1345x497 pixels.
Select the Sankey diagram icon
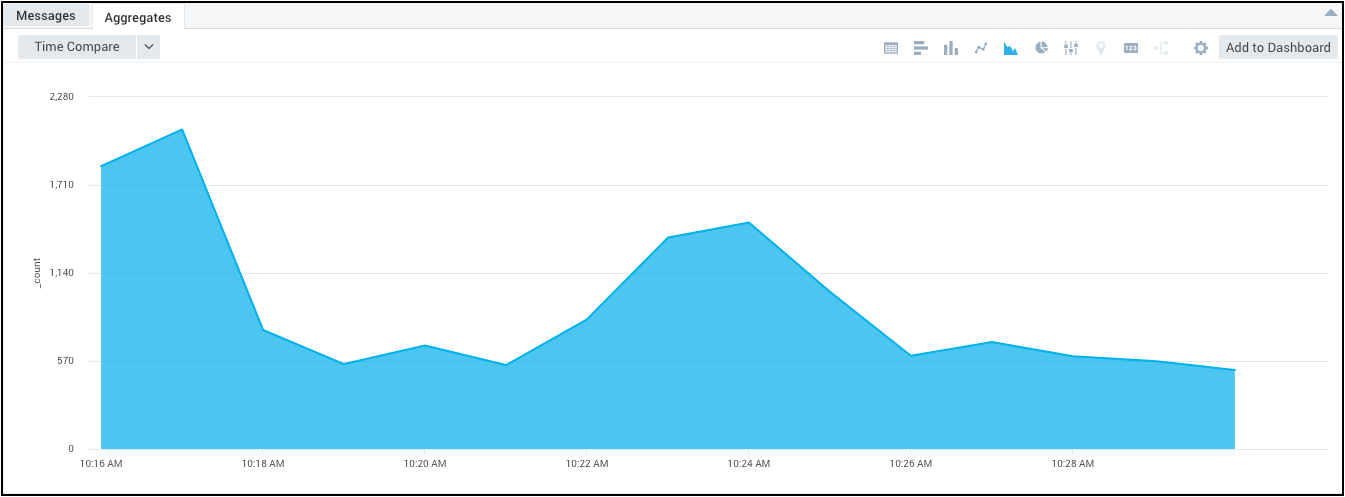1161,48
